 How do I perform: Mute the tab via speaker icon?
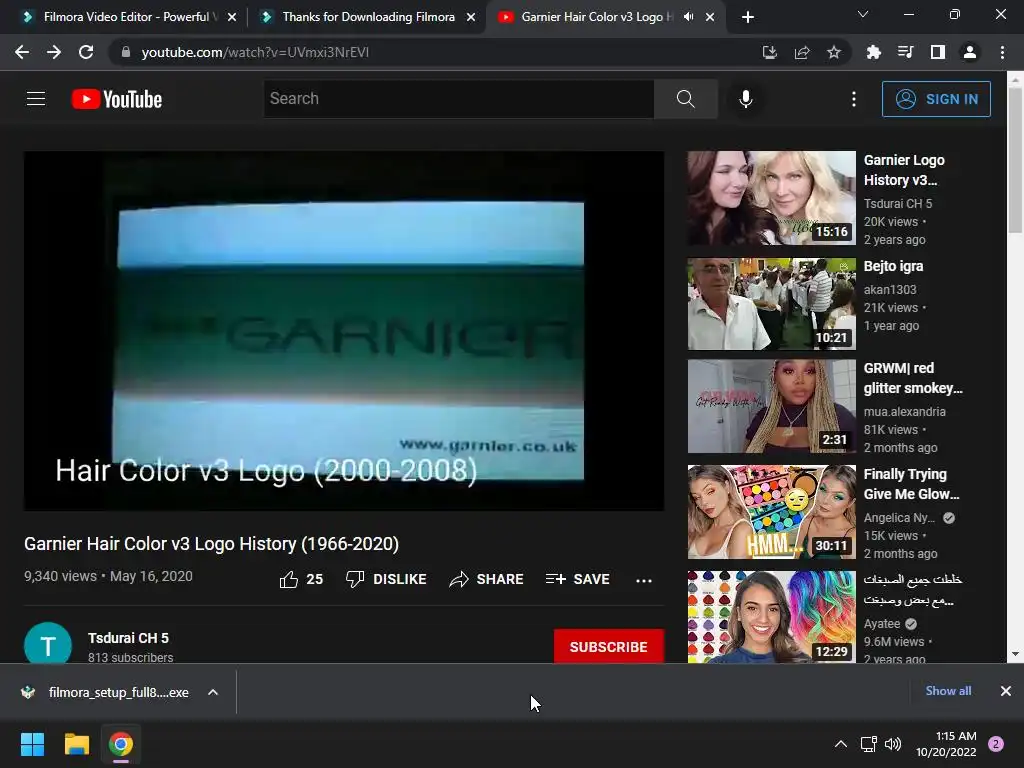point(688,17)
